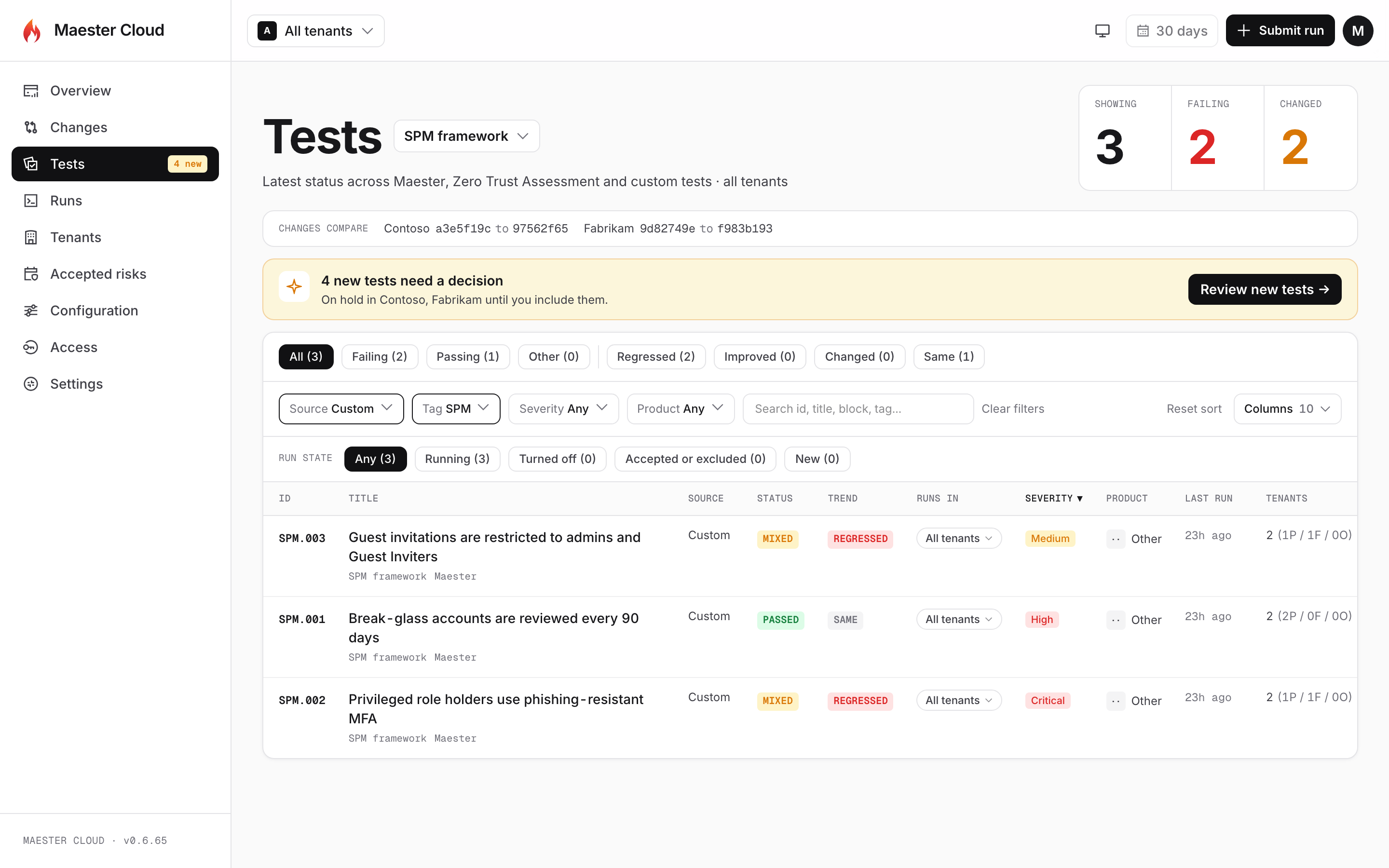Select Any (3) run state
The height and width of the screenshot is (868, 1389).
pos(375,459)
